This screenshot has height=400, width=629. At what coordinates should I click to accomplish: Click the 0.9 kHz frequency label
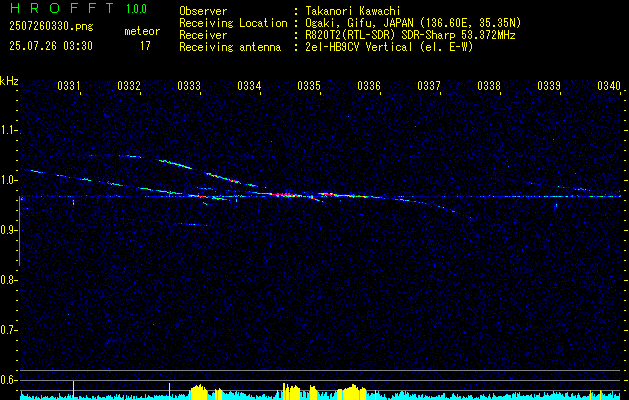[8, 230]
